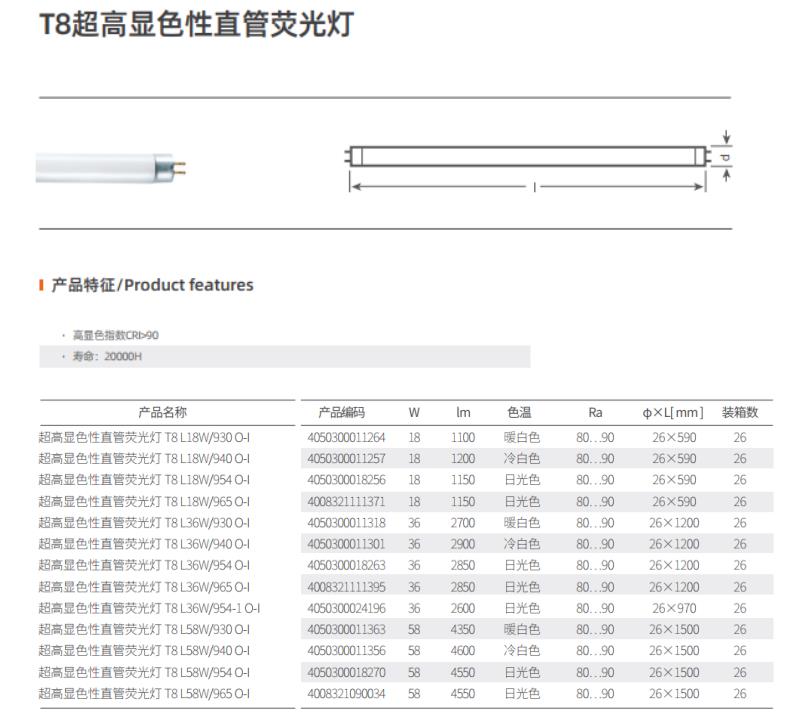Viewport: 792px width, 720px height.
Task: Select the page title T8超高显色性直管荧光灯
Action: [195, 26]
